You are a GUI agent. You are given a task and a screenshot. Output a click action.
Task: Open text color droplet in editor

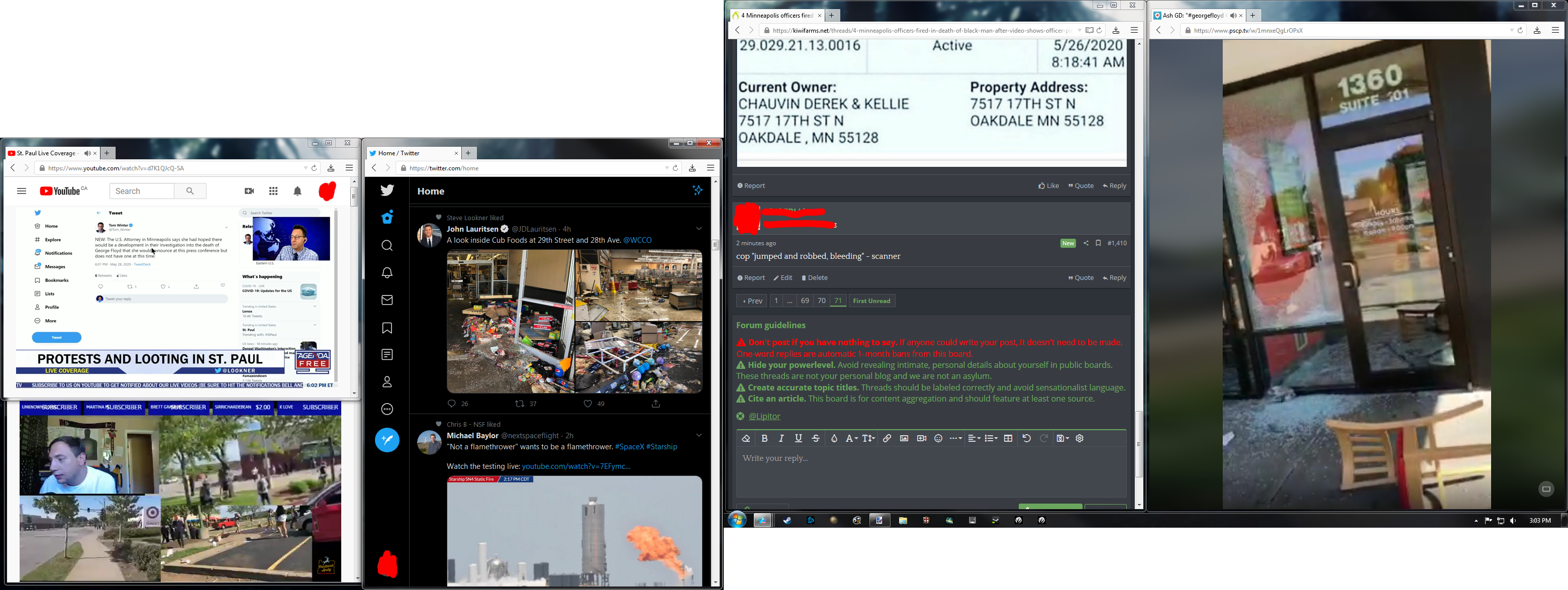pyautogui.click(x=834, y=438)
